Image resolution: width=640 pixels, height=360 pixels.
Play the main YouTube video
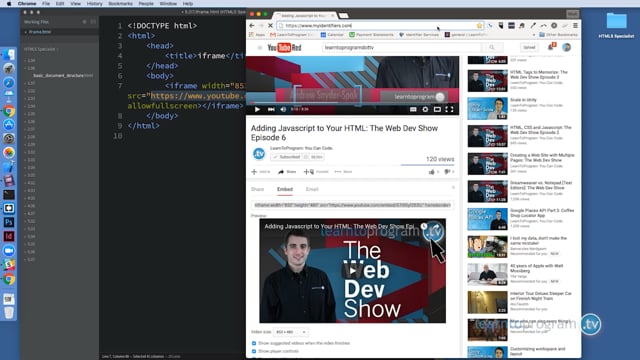coord(257,109)
